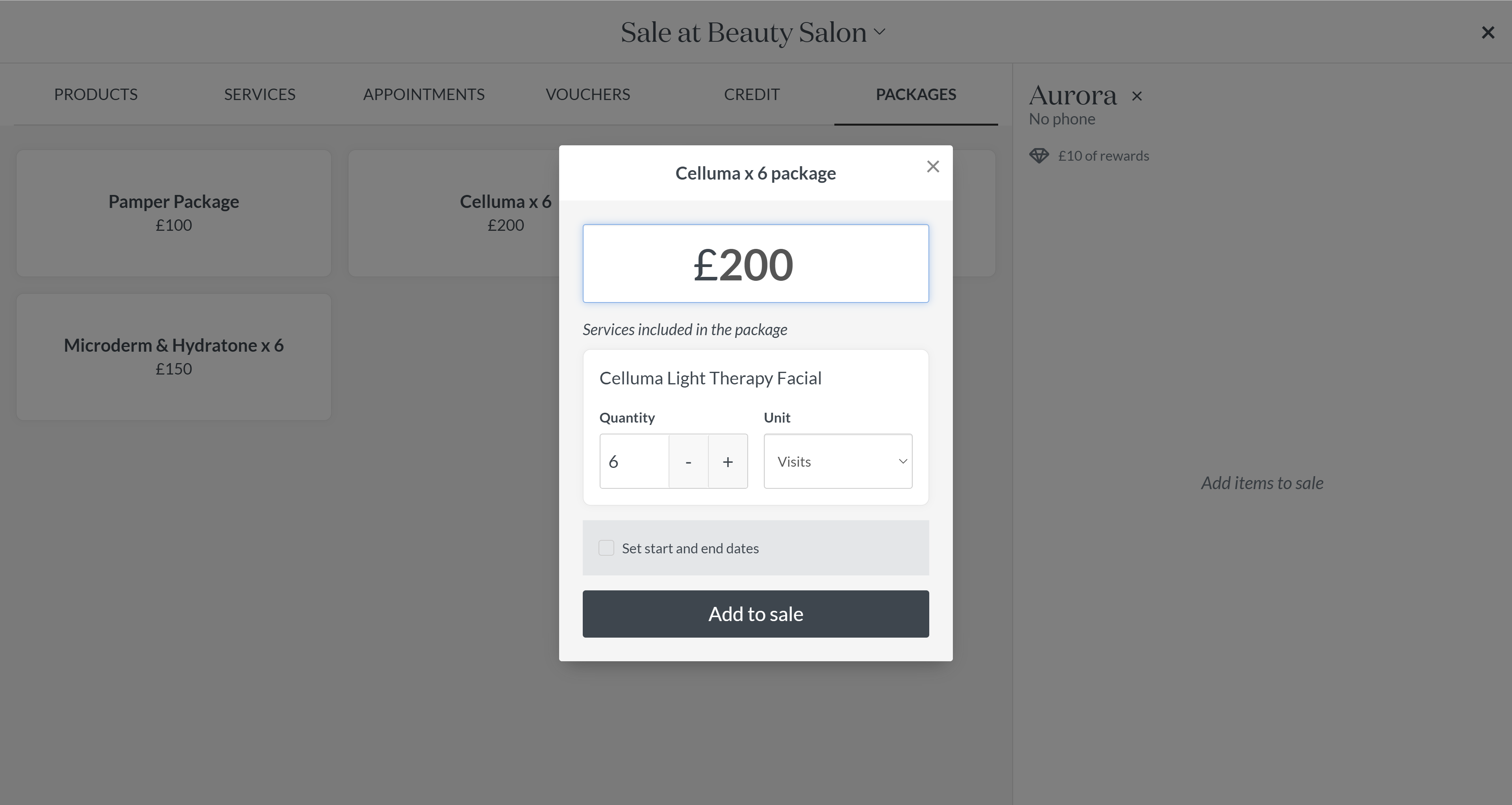Go to the Appointments tab
This screenshot has width=1512, height=805.
pos(424,95)
